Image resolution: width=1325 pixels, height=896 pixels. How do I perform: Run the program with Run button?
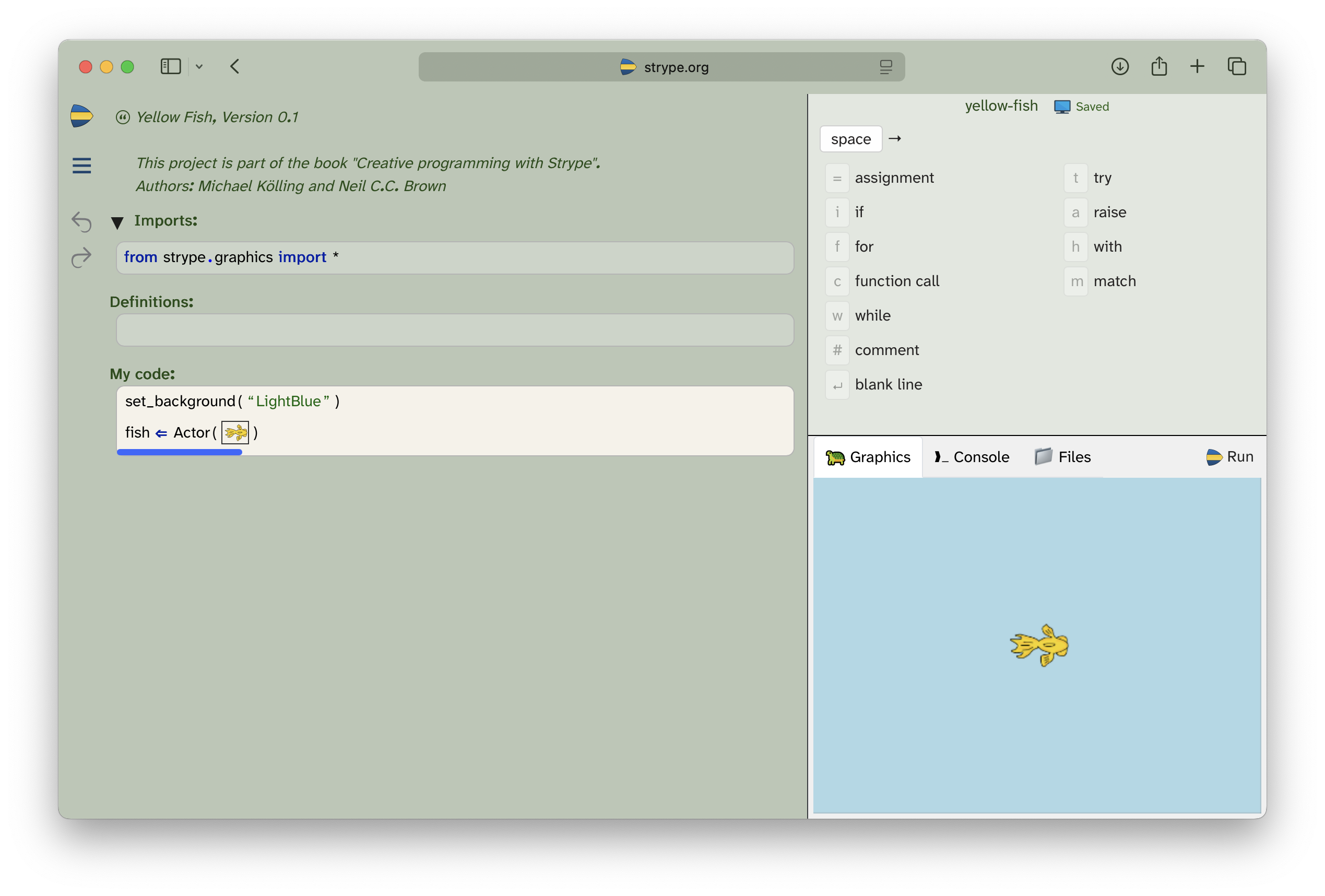1230,457
